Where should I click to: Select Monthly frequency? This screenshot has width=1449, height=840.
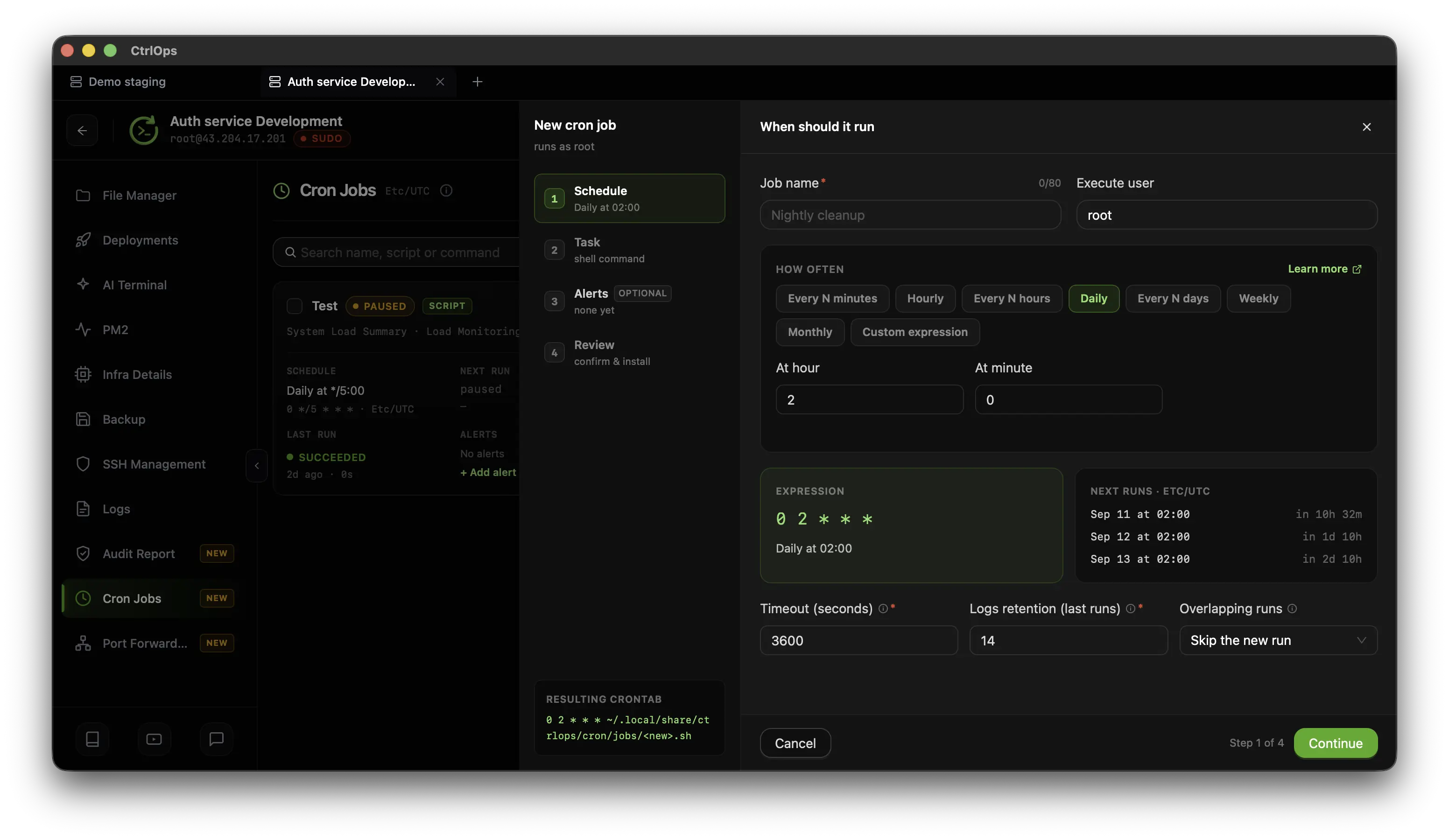point(809,332)
